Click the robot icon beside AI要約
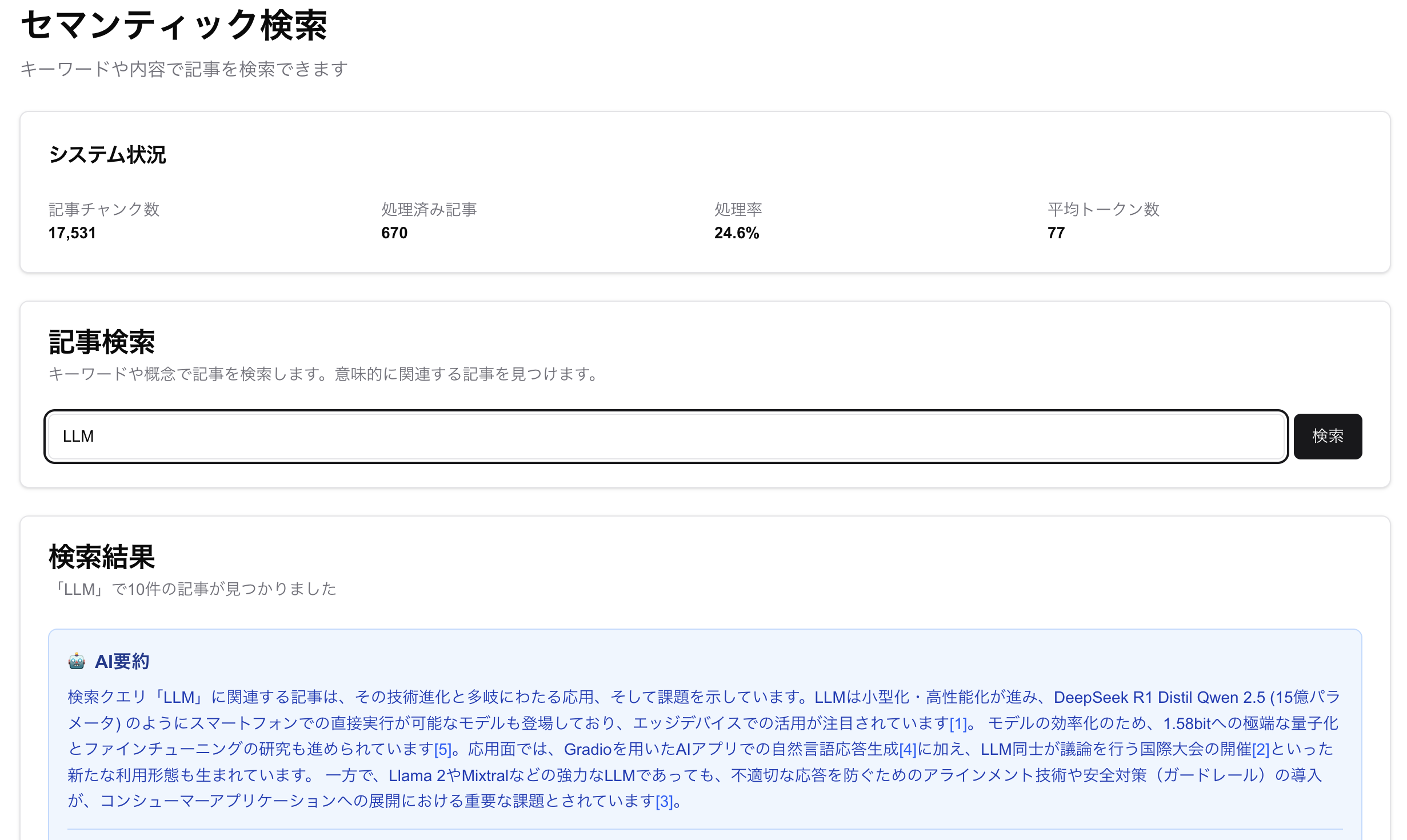The image size is (1407, 840). tap(77, 661)
